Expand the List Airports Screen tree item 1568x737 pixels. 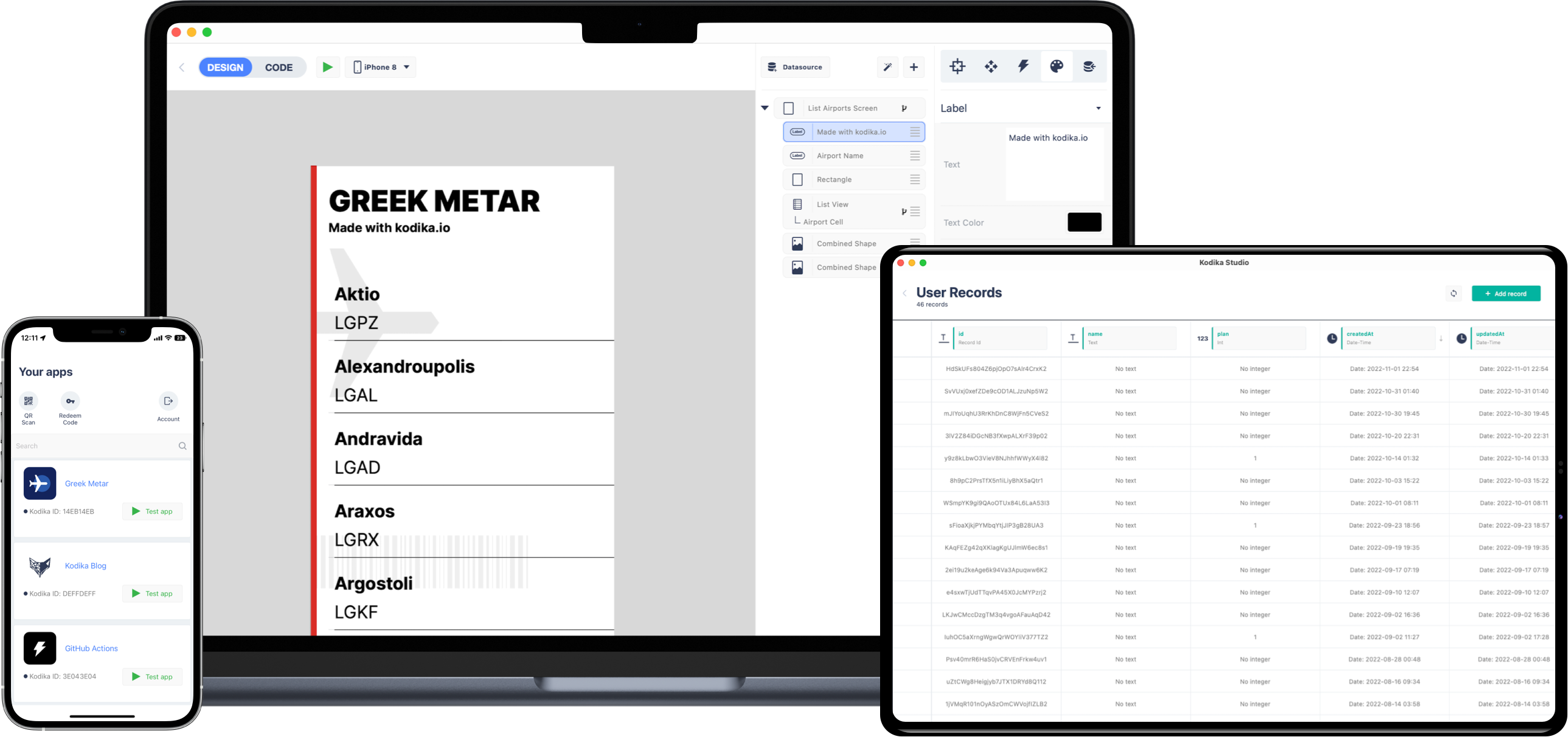[764, 108]
